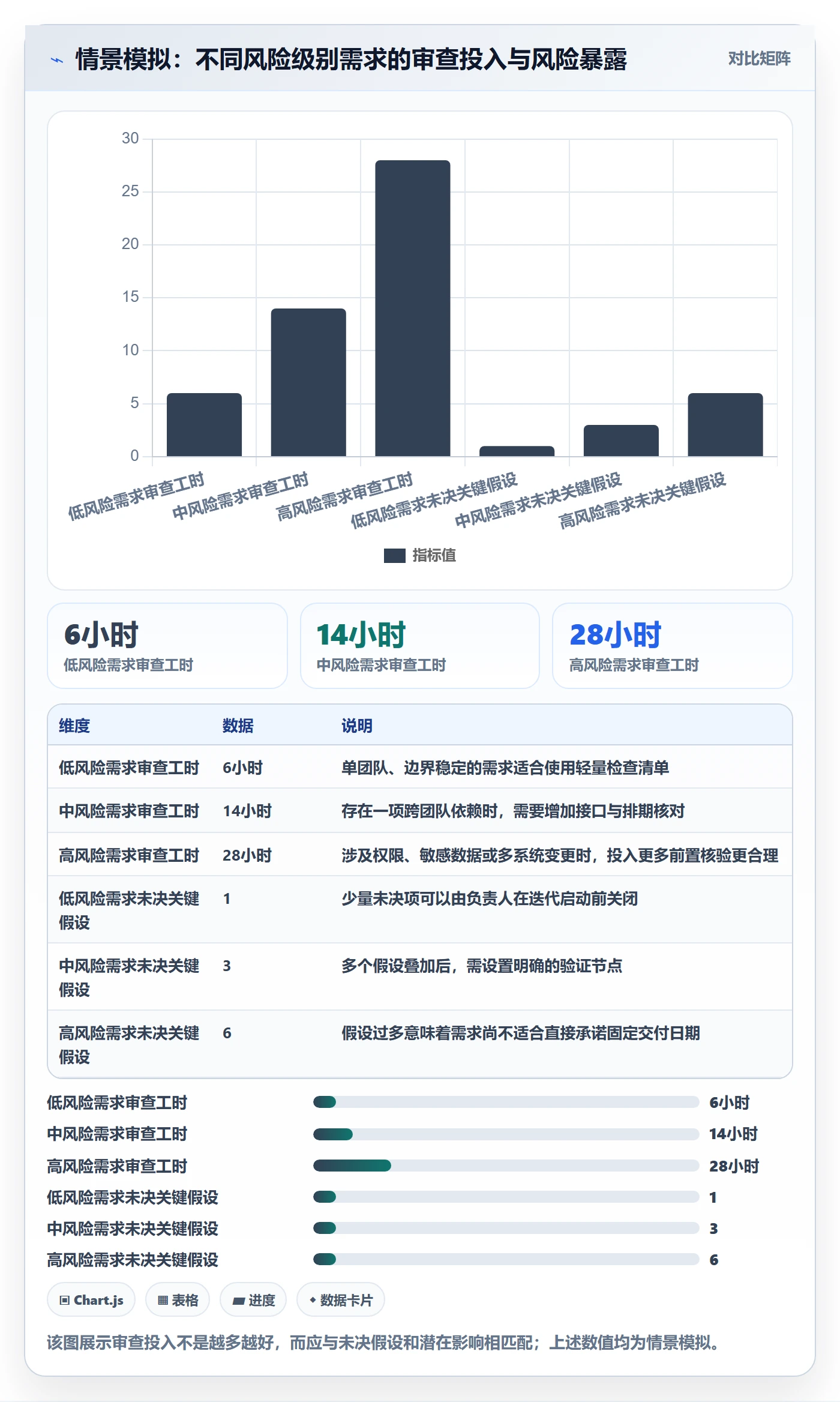Image resolution: width=840 pixels, height=1402 pixels.
Task: Click the 数据卡片 tag chip
Action: click(341, 1300)
